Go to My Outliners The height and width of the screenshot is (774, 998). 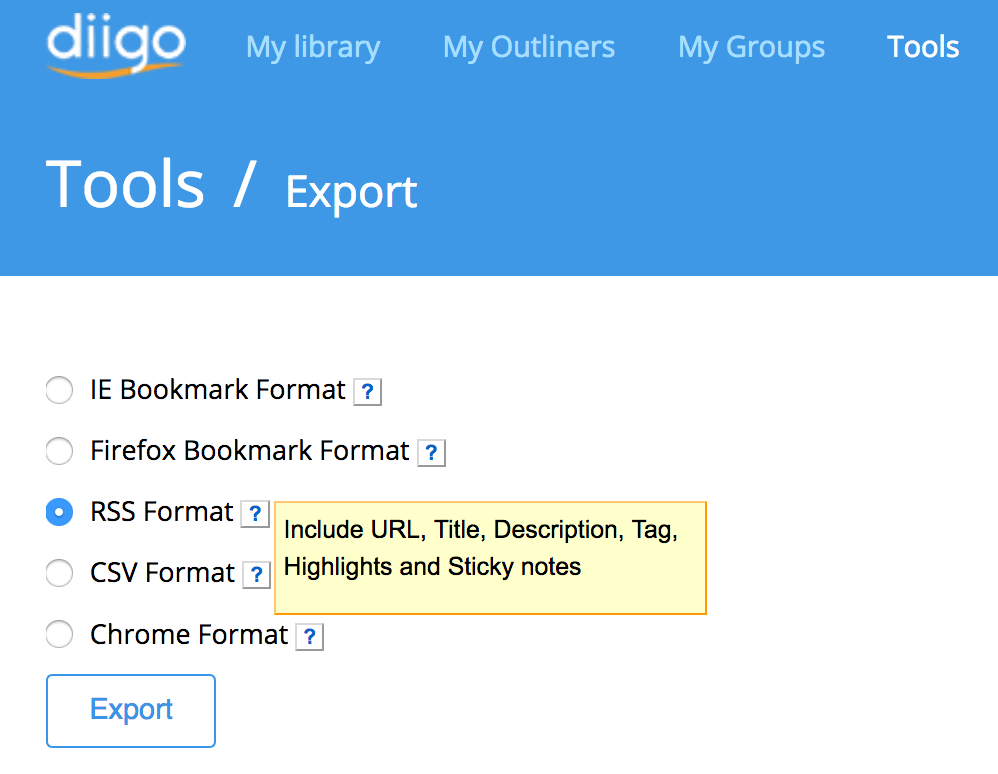[529, 47]
